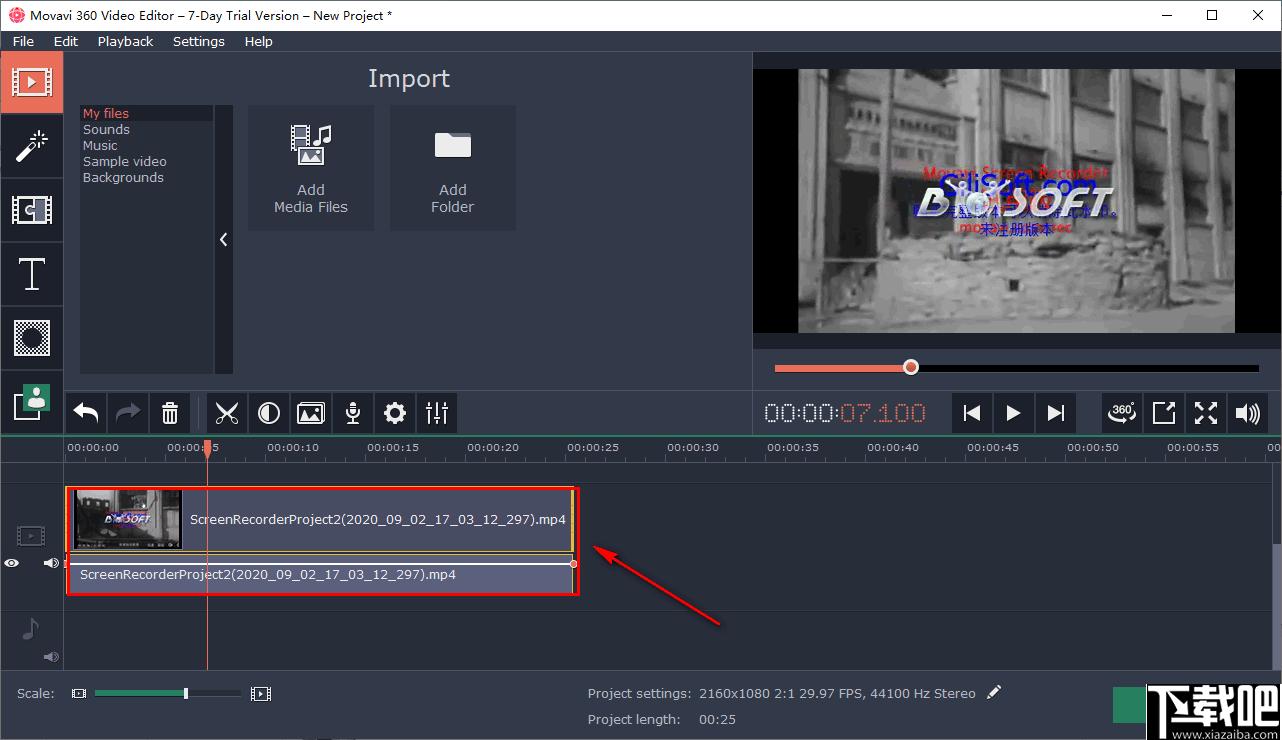Open the Import media tab icon
Viewport: 1282px width, 740px height.
31,82
